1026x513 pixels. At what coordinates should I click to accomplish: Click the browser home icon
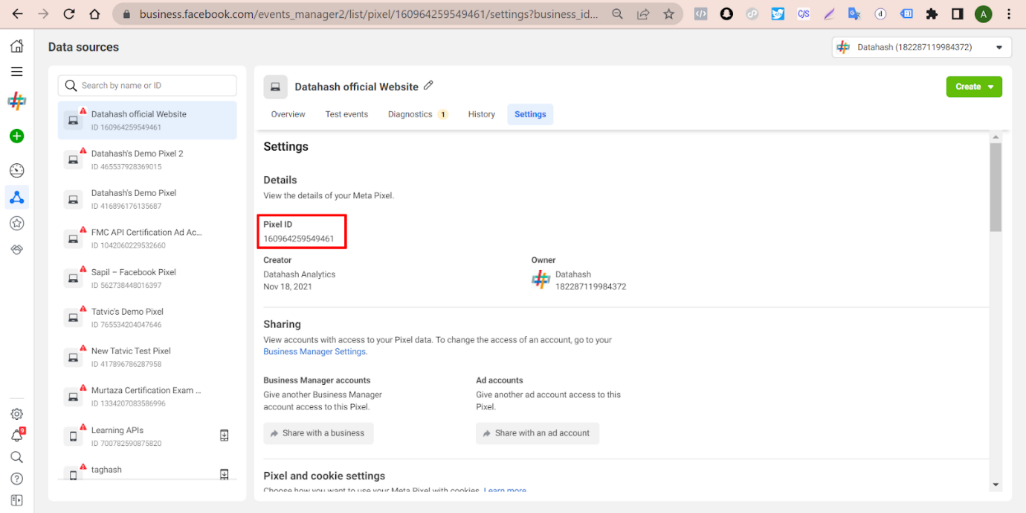95,14
